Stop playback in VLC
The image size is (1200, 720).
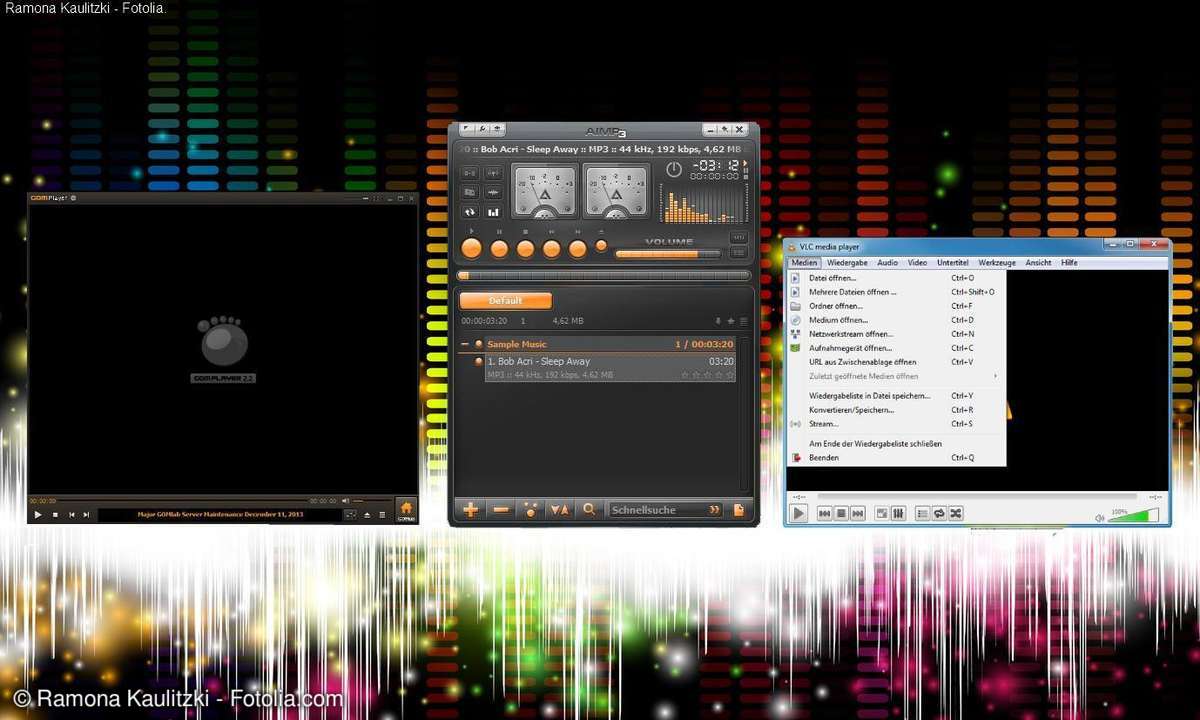pos(841,513)
